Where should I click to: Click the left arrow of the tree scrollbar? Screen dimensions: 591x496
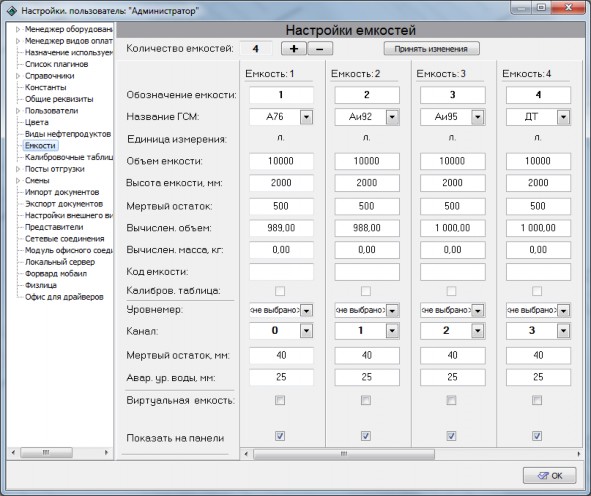click(x=13, y=452)
